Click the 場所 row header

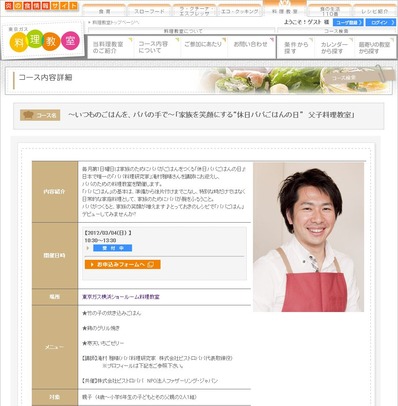(55, 297)
